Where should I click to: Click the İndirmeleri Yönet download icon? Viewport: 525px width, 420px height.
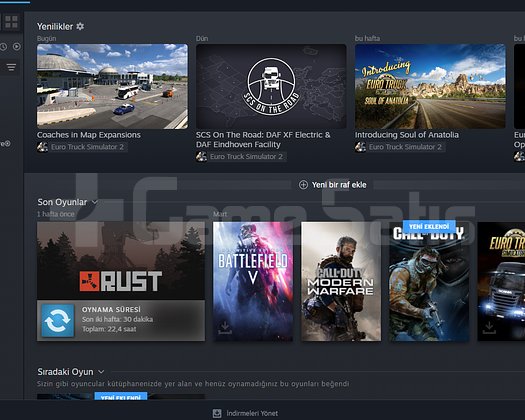217,413
